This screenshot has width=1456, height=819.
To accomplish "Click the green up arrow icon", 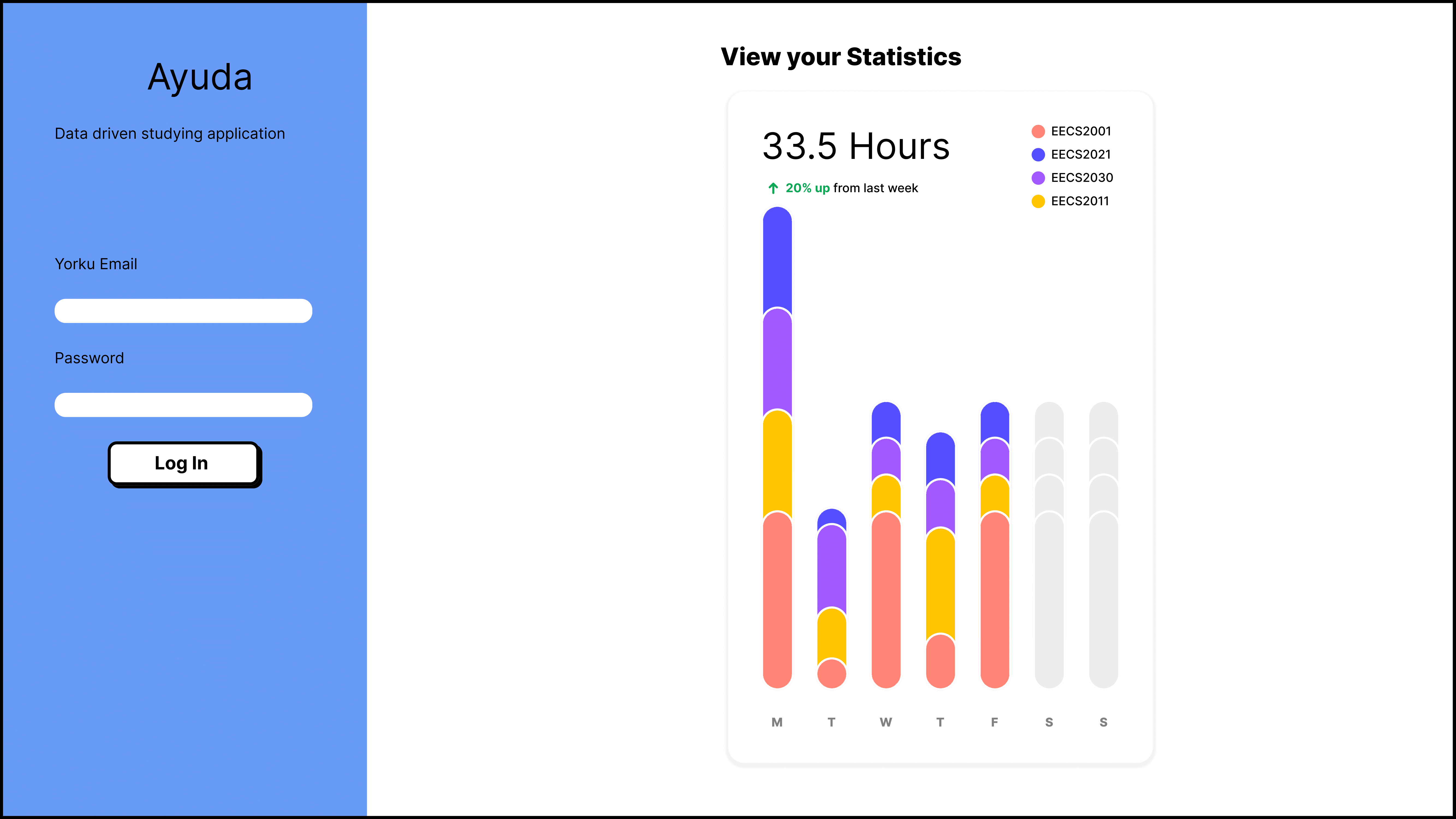I will click(773, 188).
